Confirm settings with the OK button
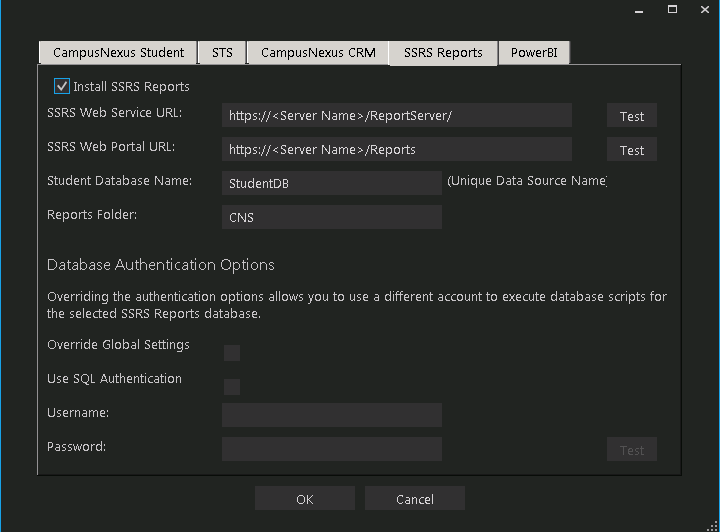Image resolution: width=720 pixels, height=532 pixels. coord(305,498)
